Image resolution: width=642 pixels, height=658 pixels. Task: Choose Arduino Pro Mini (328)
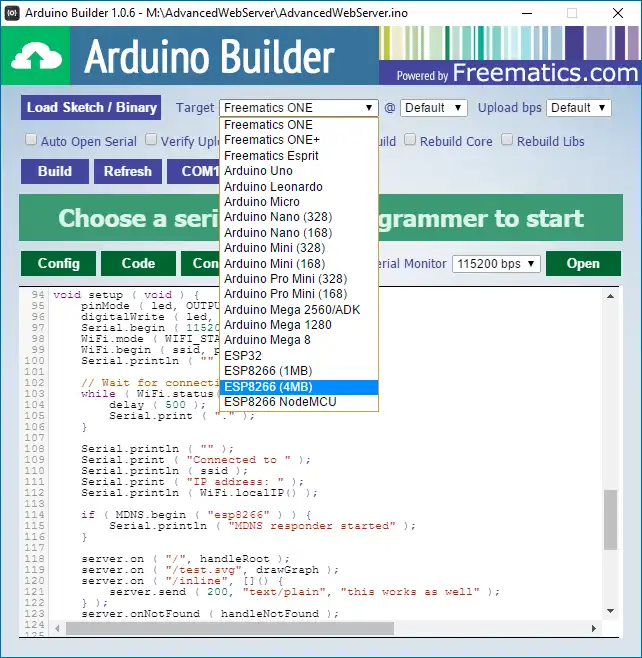(x=299, y=279)
